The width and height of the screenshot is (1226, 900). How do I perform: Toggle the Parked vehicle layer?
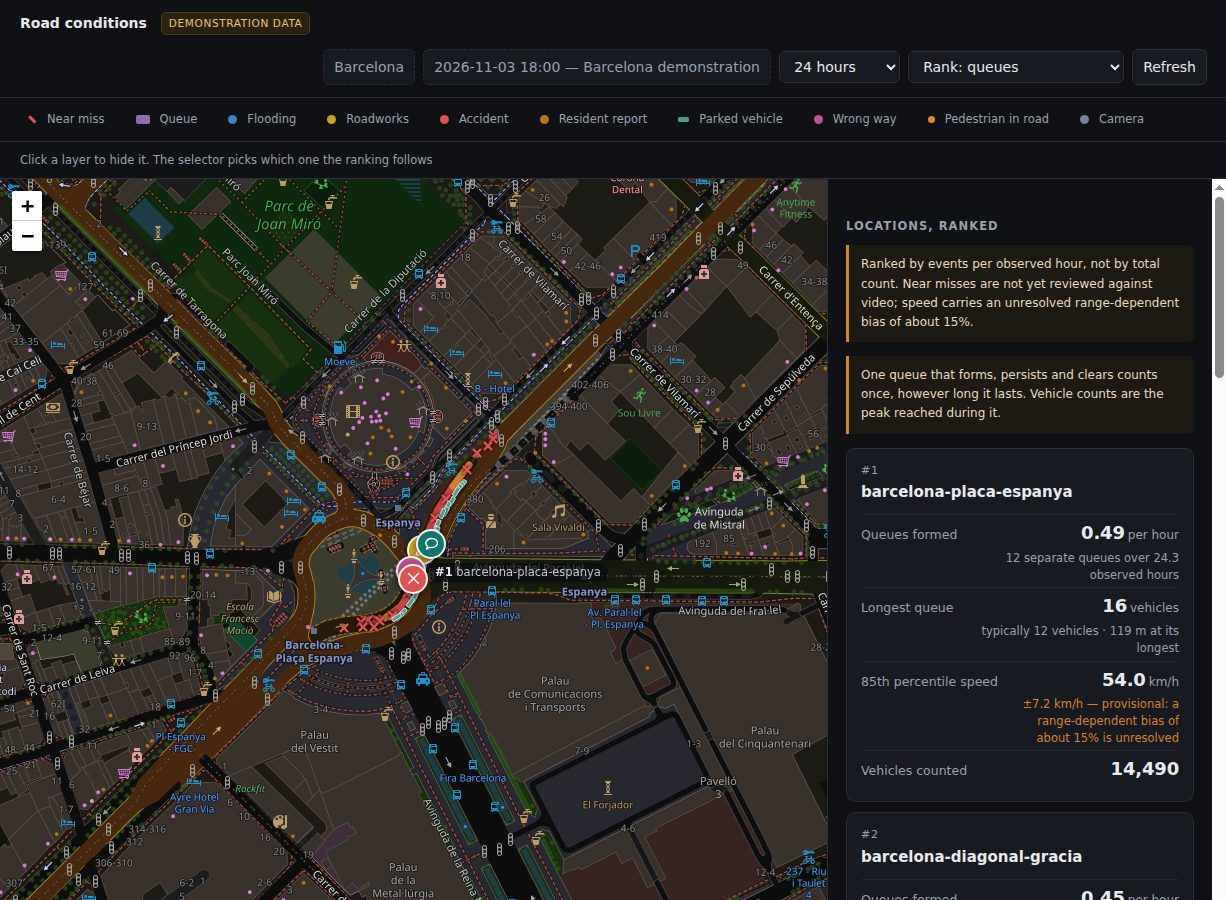(x=729, y=118)
